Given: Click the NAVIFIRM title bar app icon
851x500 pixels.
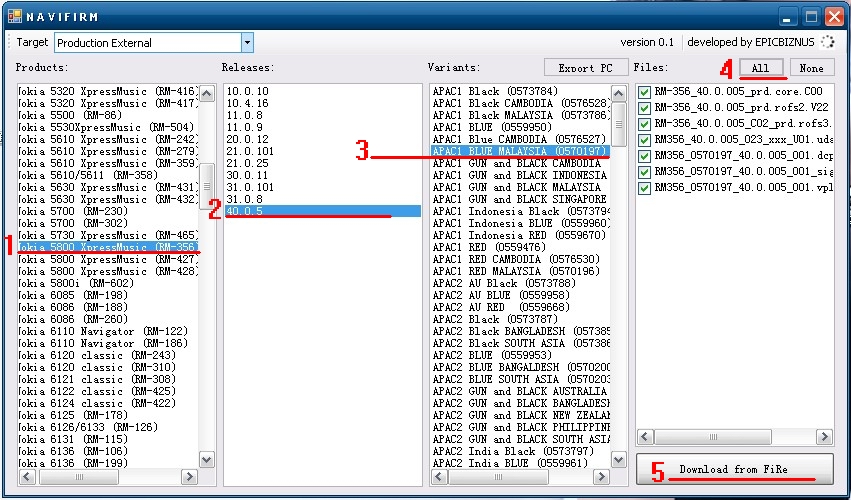Looking at the screenshot, I should coord(15,16).
